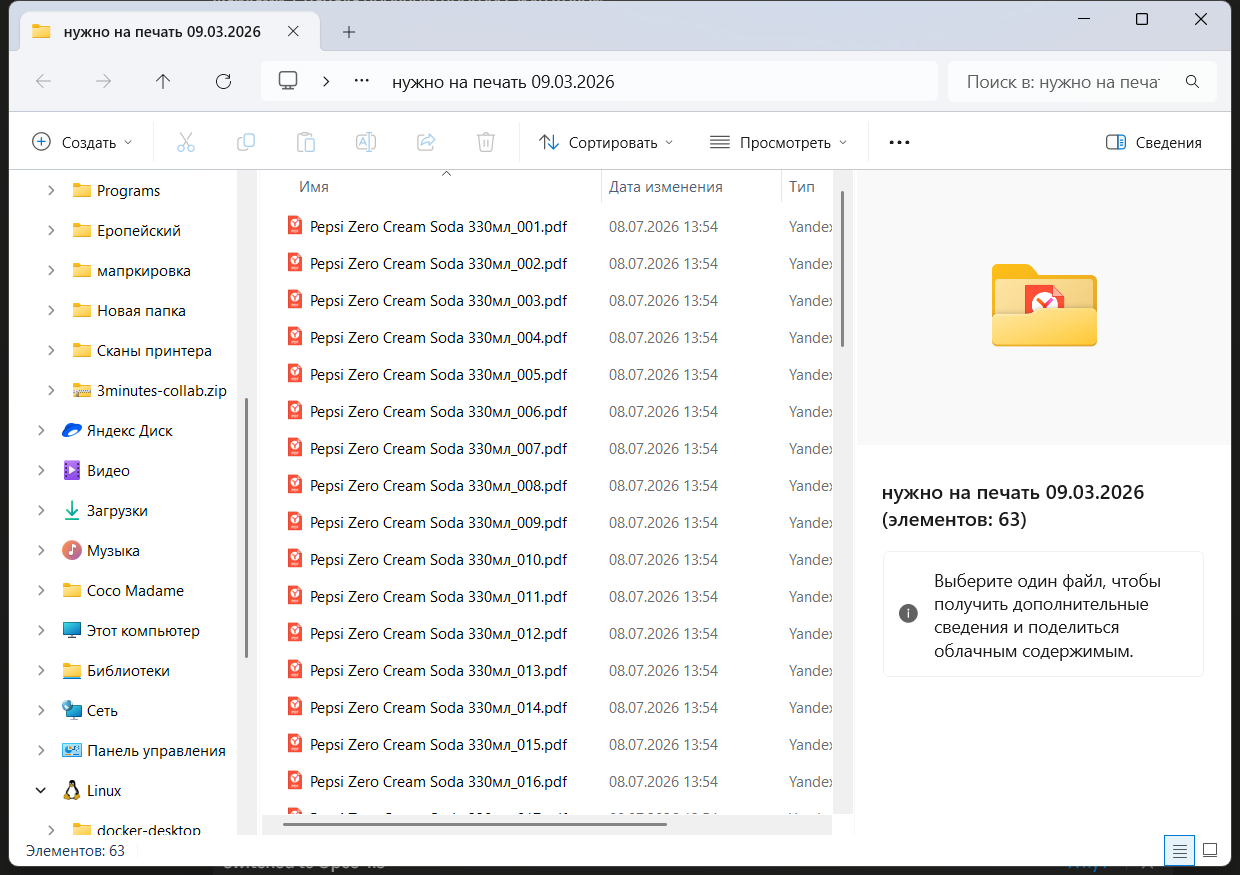The image size is (1240, 875).
Task: Go forward with the right arrow
Action: (x=103, y=81)
